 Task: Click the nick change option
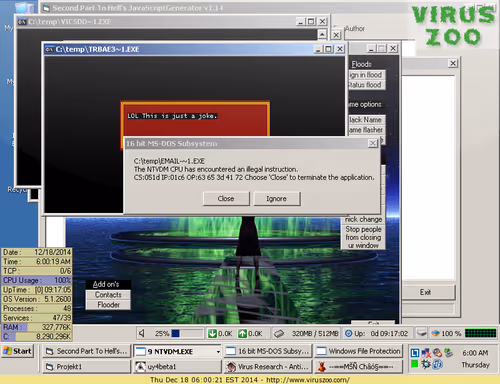363,219
